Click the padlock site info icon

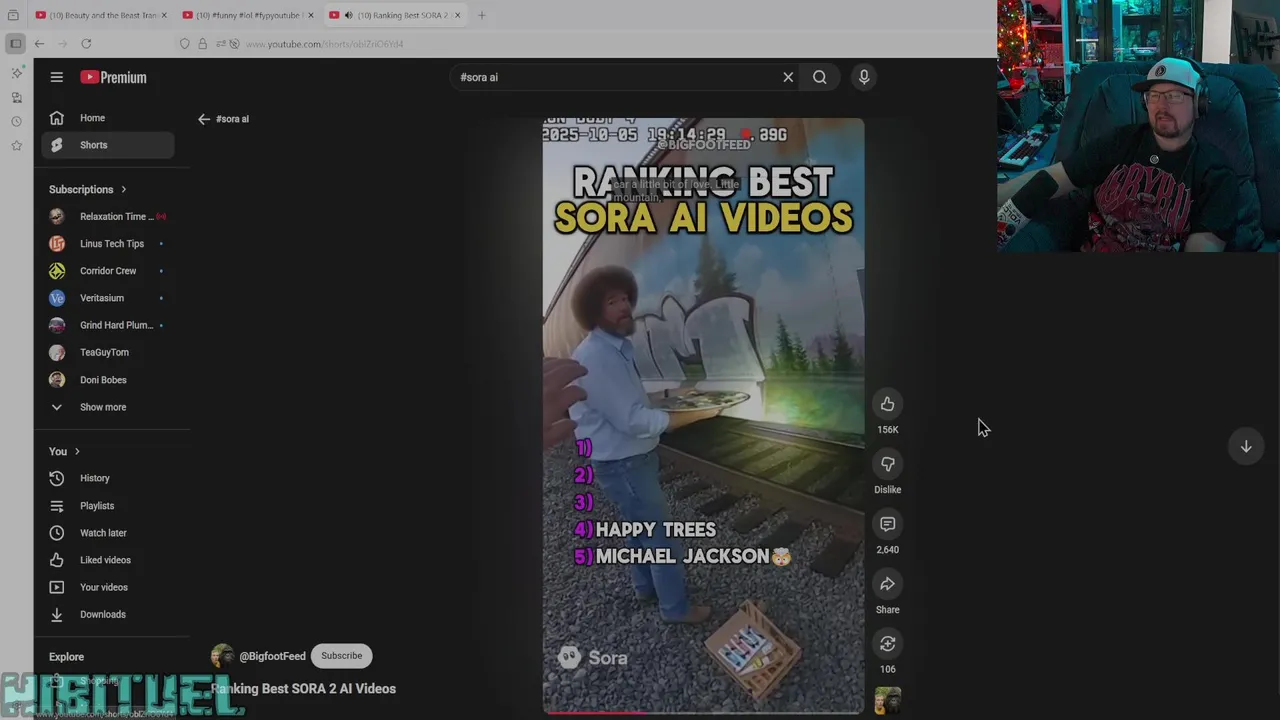(202, 44)
